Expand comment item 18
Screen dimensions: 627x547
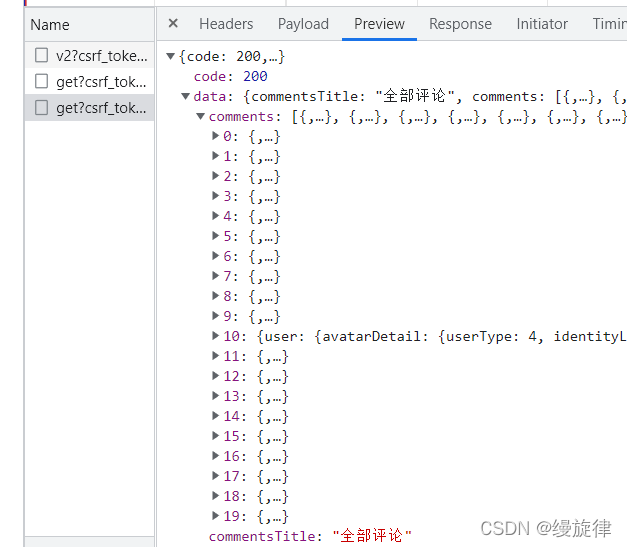click(216, 496)
